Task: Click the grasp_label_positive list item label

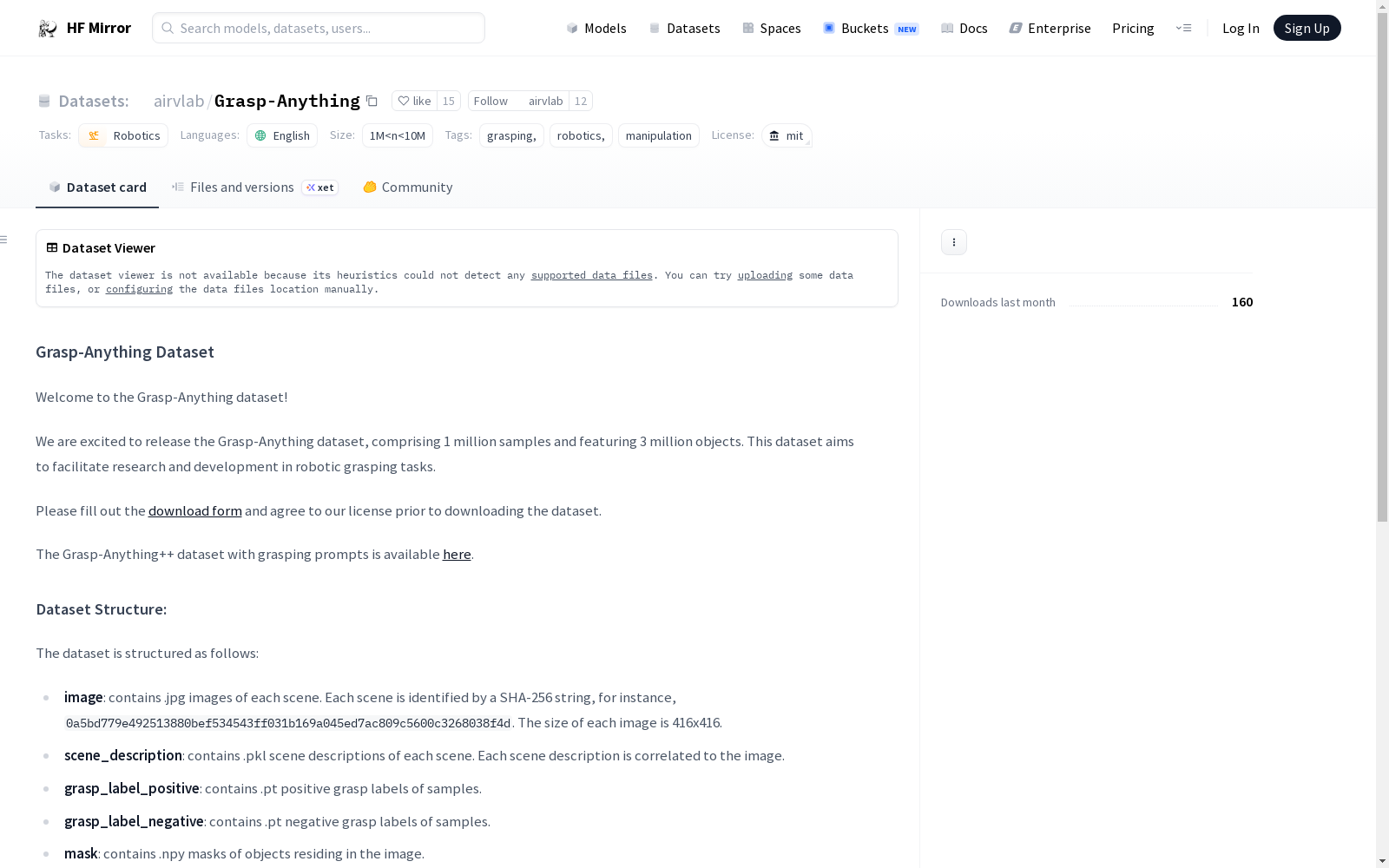Action: pos(132,788)
